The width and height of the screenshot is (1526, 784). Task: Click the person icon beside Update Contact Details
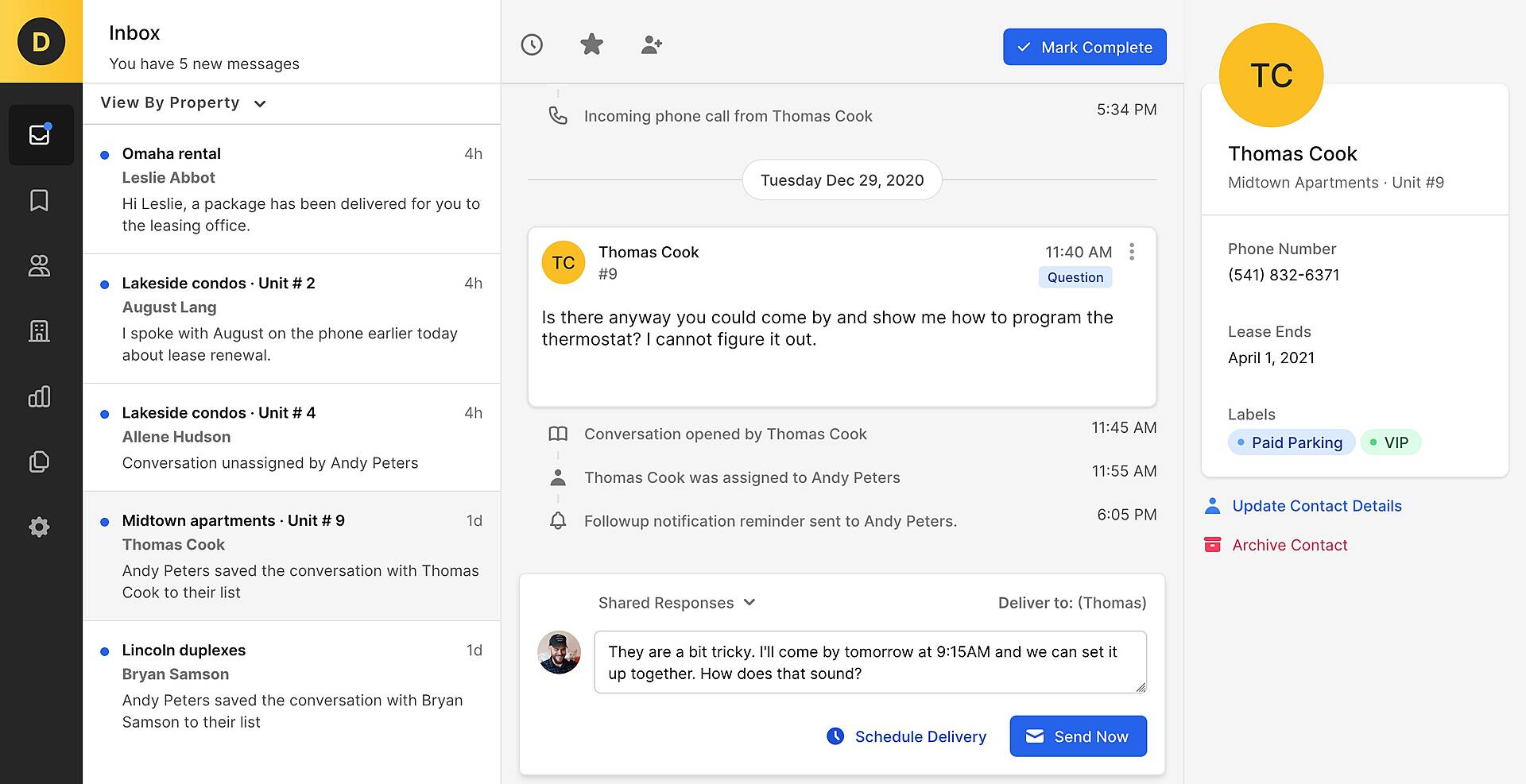click(1212, 506)
